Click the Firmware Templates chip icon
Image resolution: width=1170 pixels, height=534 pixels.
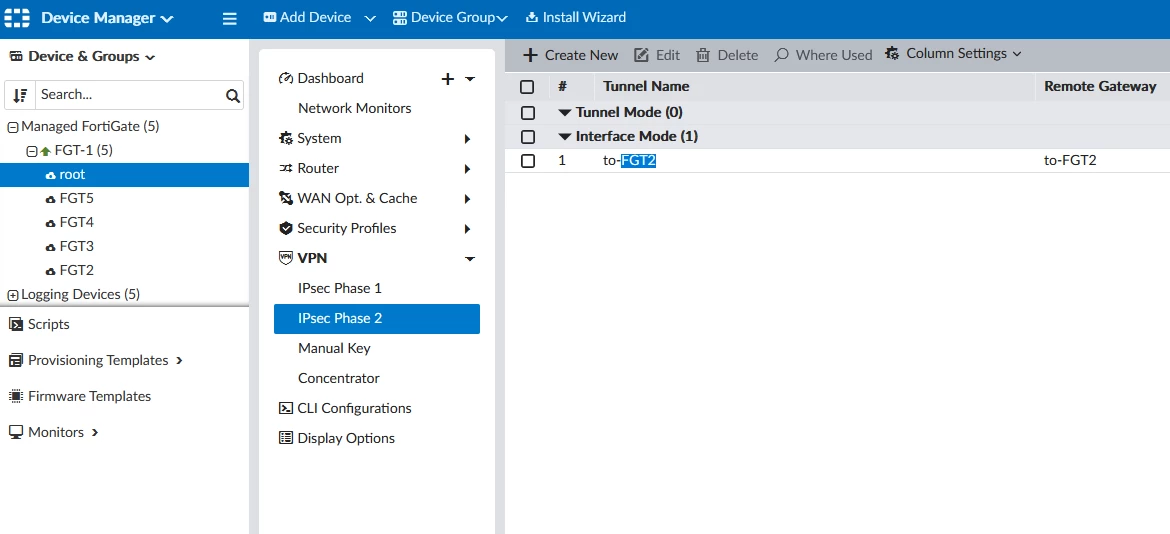coord(15,396)
